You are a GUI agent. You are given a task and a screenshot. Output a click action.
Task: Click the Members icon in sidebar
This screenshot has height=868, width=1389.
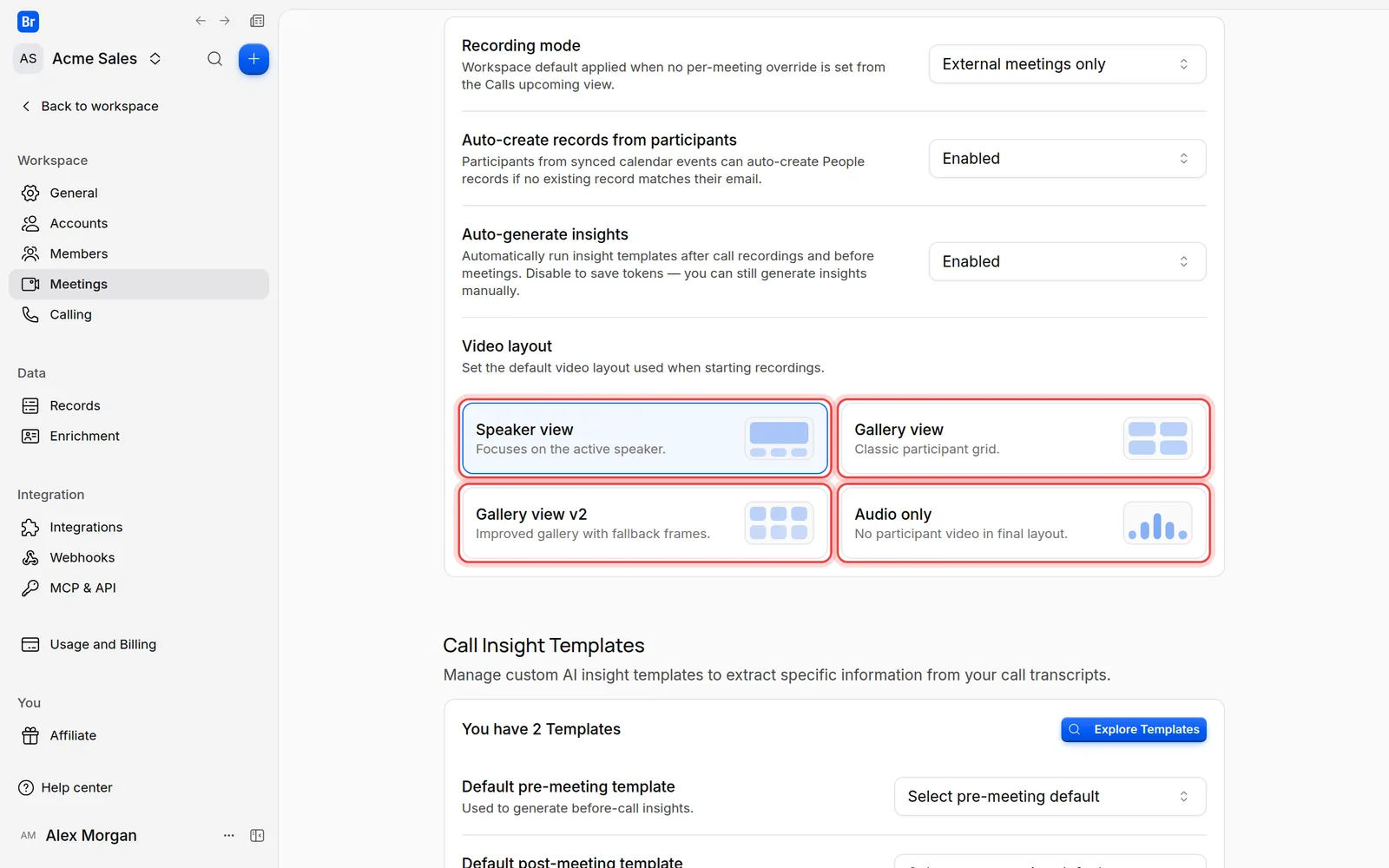(x=30, y=253)
